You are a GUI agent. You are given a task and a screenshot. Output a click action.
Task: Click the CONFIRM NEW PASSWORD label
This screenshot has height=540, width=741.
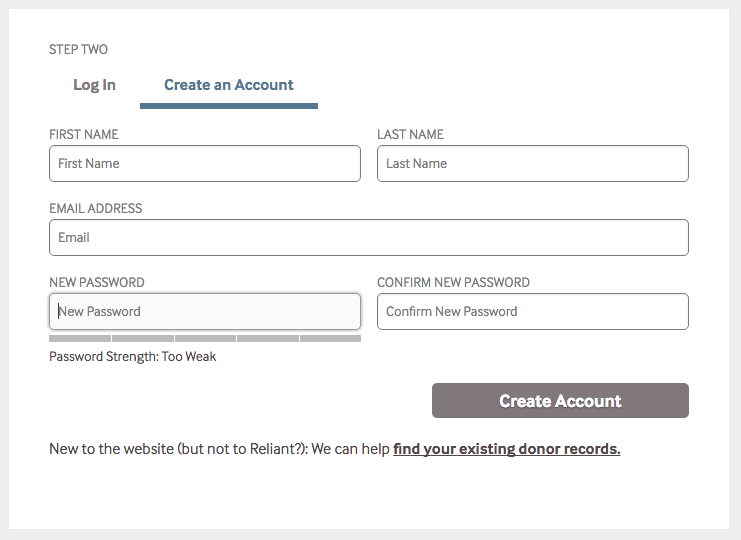point(453,283)
